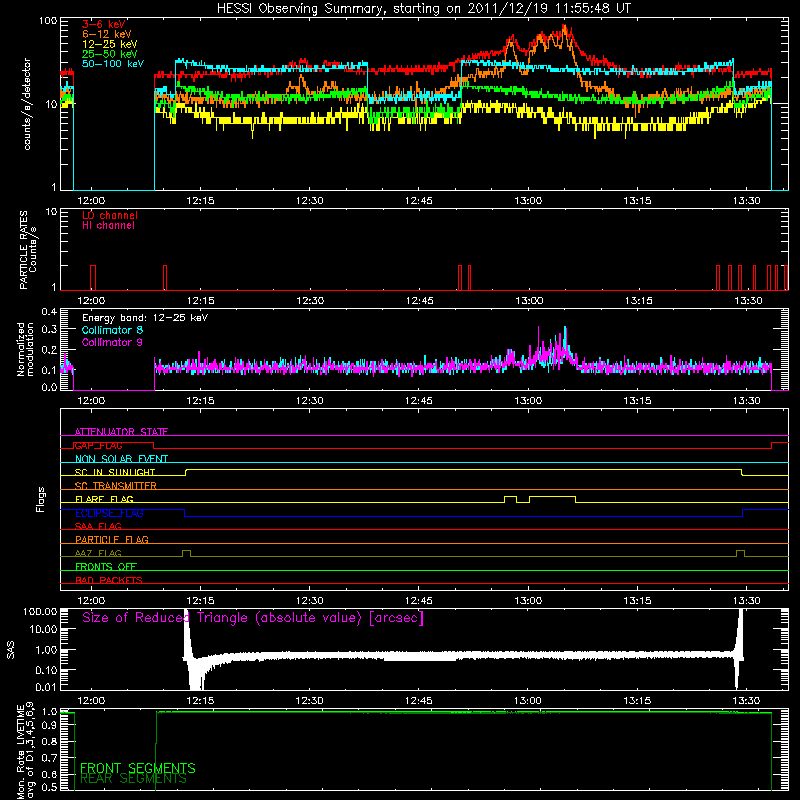Click the FRONT SEGMENTS legend label
This screenshot has height=800, width=800.
pos(138,768)
